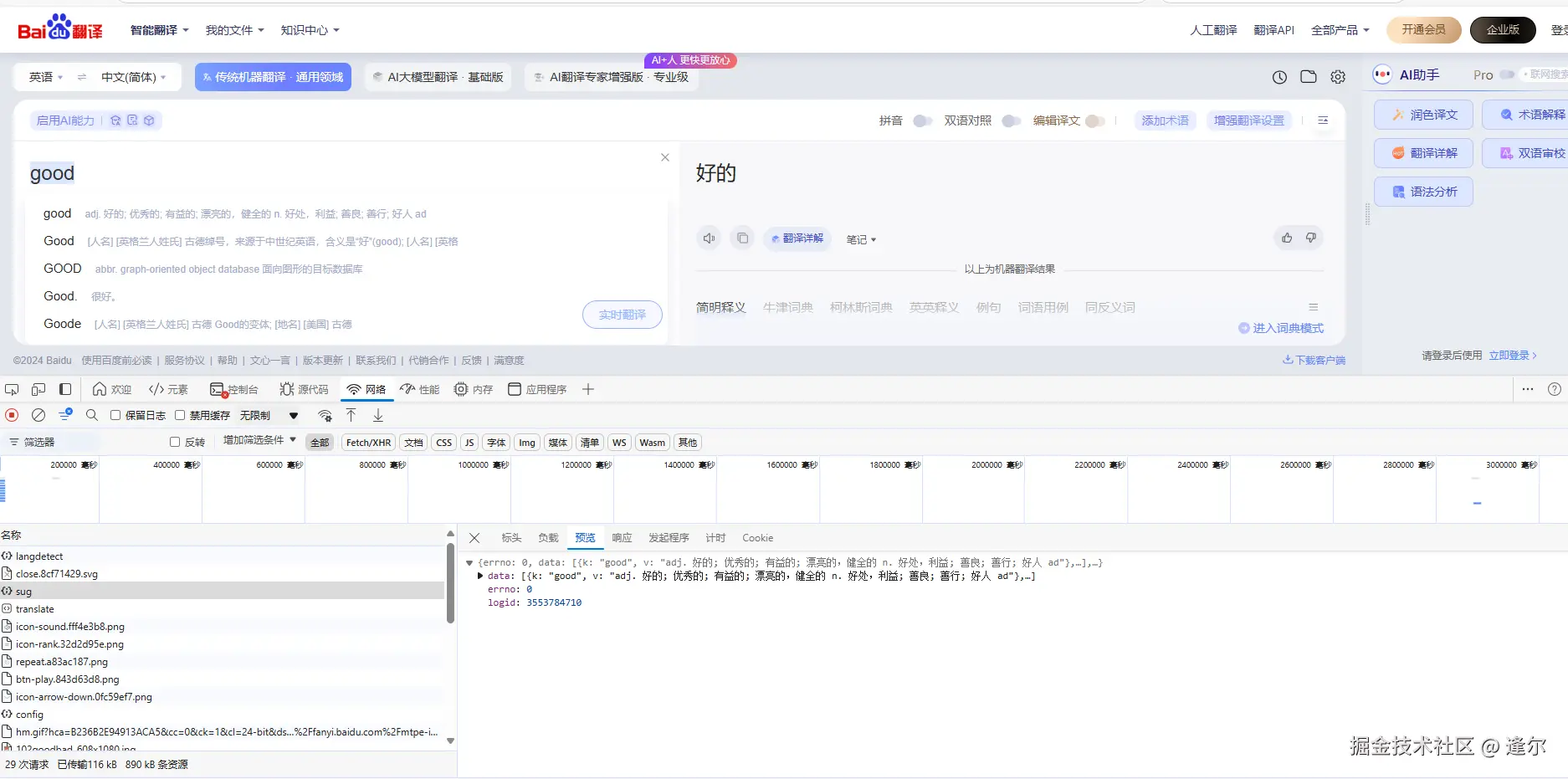
Task: Select the element inspection cursor tool
Action: point(11,389)
